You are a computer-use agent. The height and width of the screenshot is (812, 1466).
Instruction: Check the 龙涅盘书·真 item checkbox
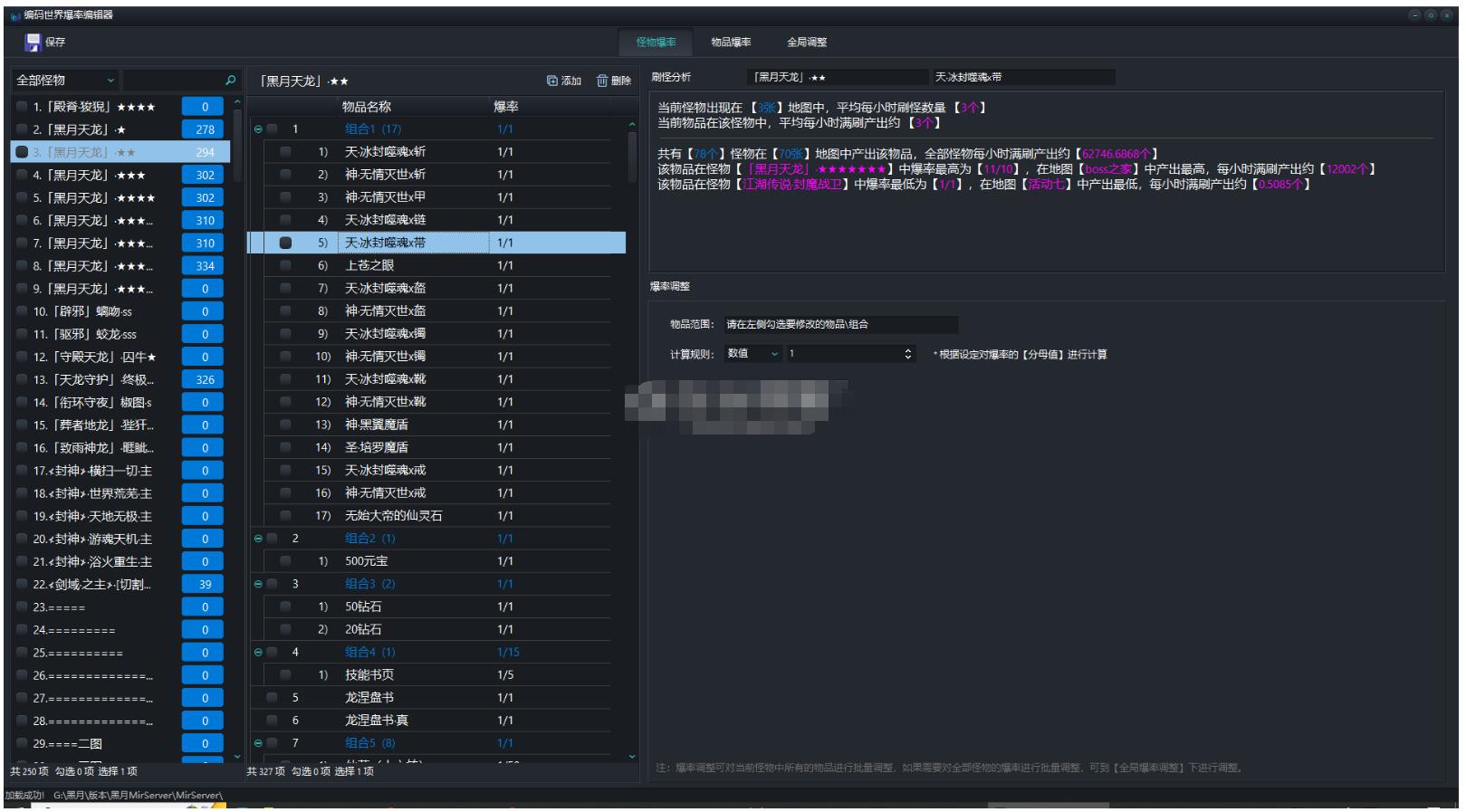[x=272, y=721]
